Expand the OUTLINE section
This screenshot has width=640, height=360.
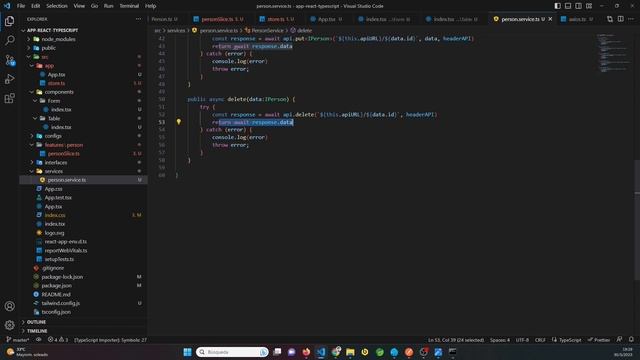36,322
